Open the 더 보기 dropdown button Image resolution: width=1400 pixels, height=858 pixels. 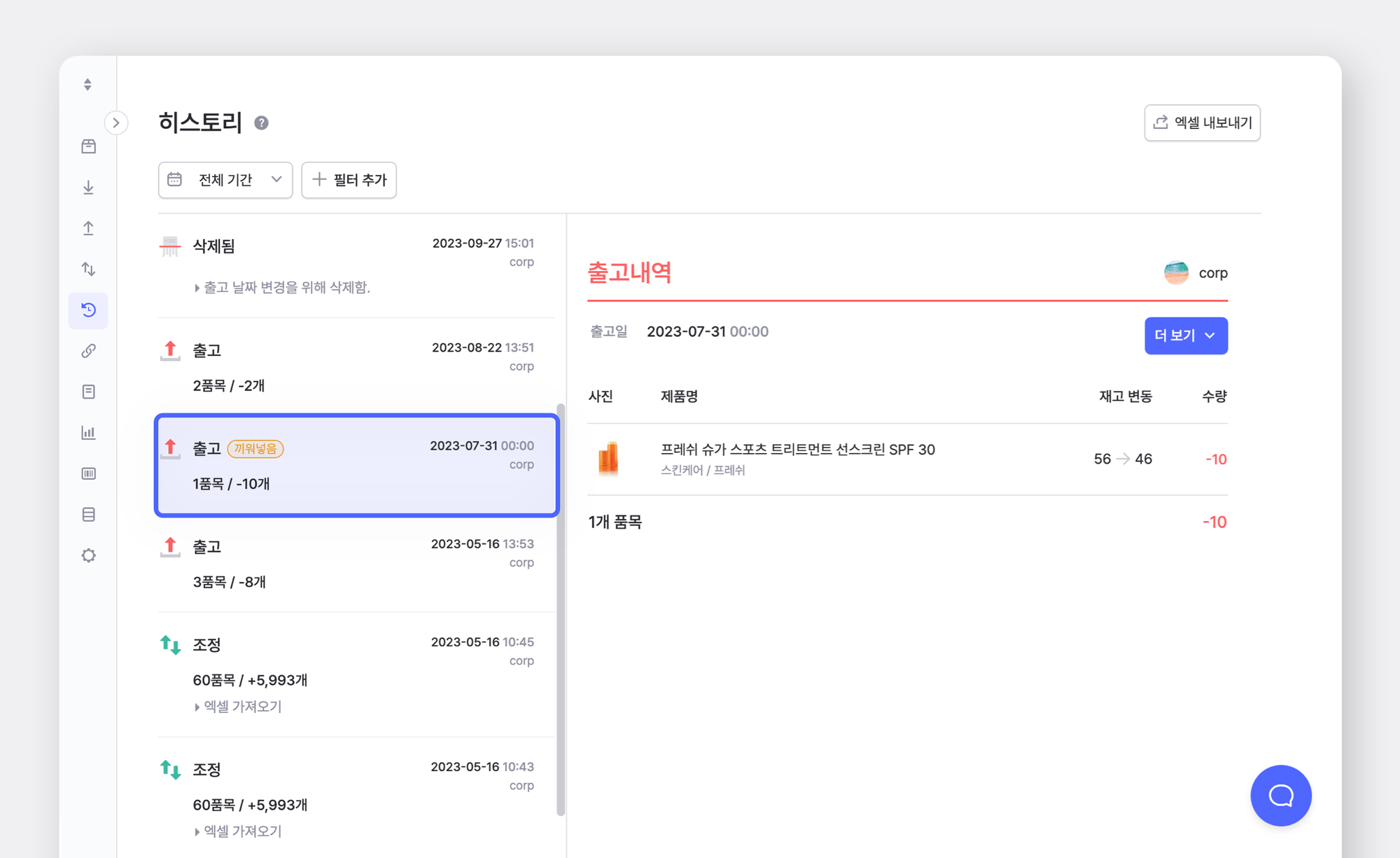(1186, 335)
